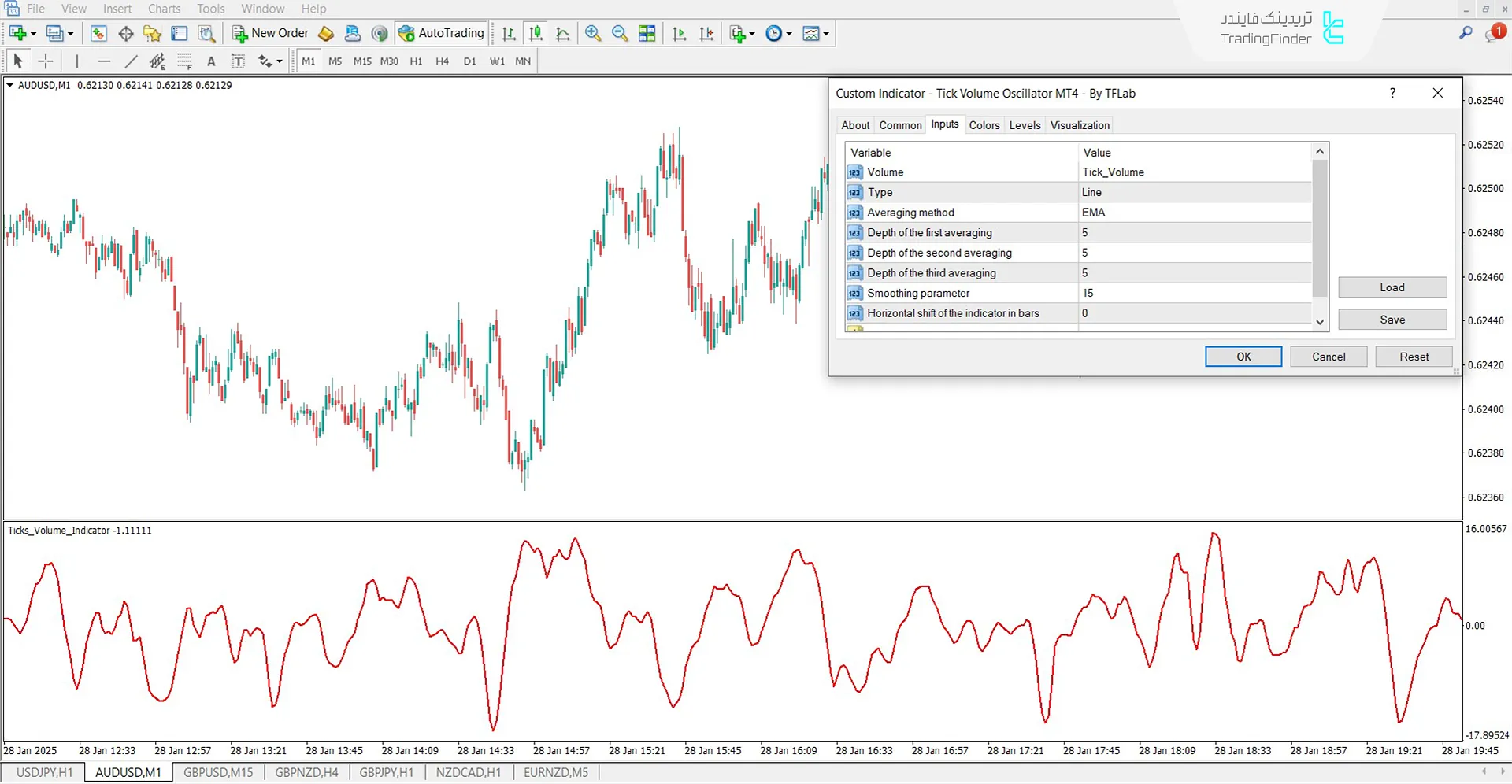Tile the chart windows
Screen dimensions: 1512x784
(647, 33)
